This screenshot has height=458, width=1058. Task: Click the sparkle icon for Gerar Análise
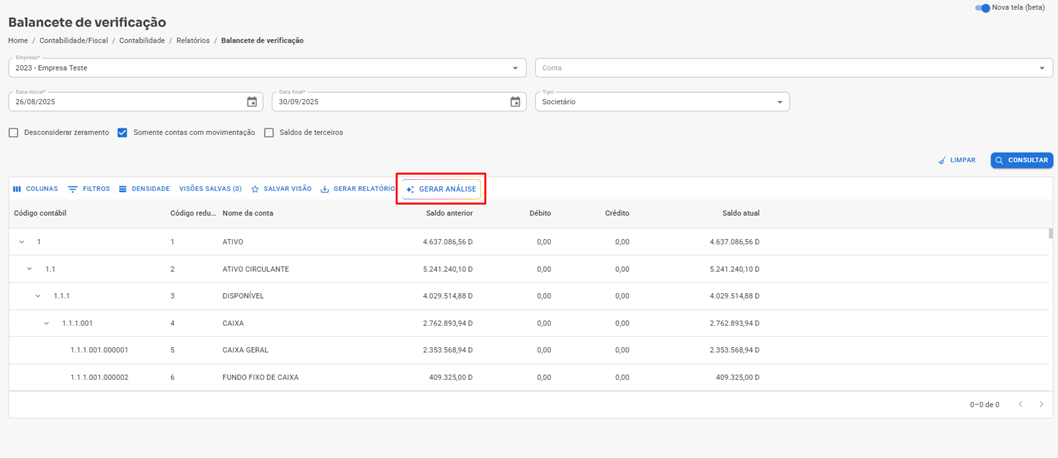coord(410,190)
